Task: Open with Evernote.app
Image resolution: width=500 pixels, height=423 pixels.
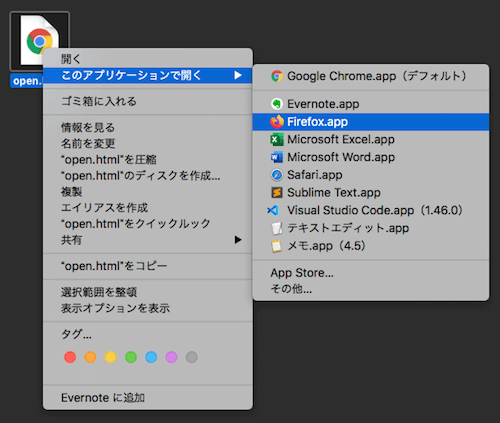Action: [x=371, y=104]
